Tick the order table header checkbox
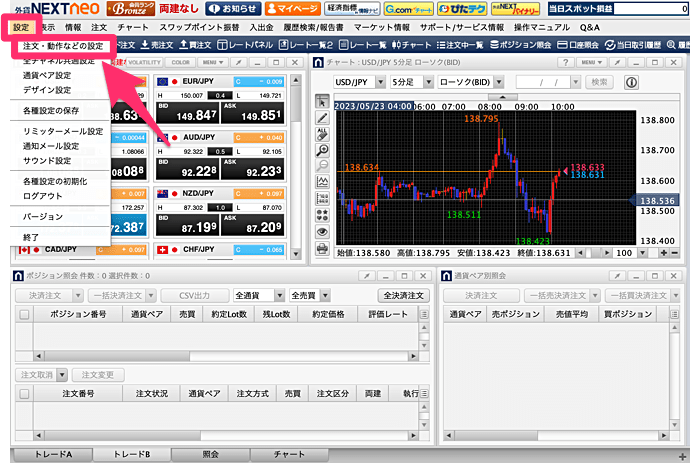Image resolution: width=690 pixels, height=463 pixels. tap(24, 393)
